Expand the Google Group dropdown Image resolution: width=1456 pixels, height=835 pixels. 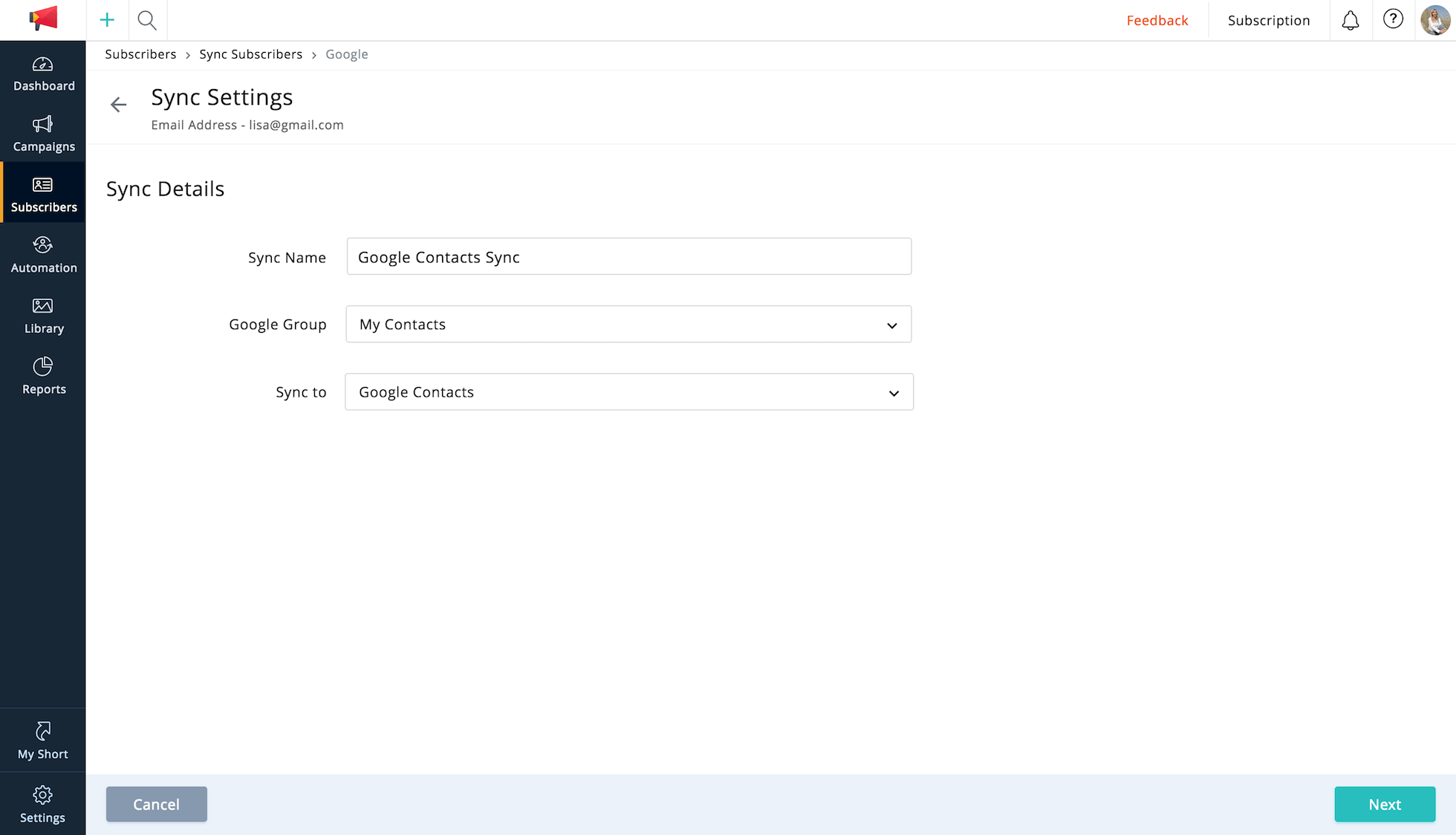[x=628, y=325]
